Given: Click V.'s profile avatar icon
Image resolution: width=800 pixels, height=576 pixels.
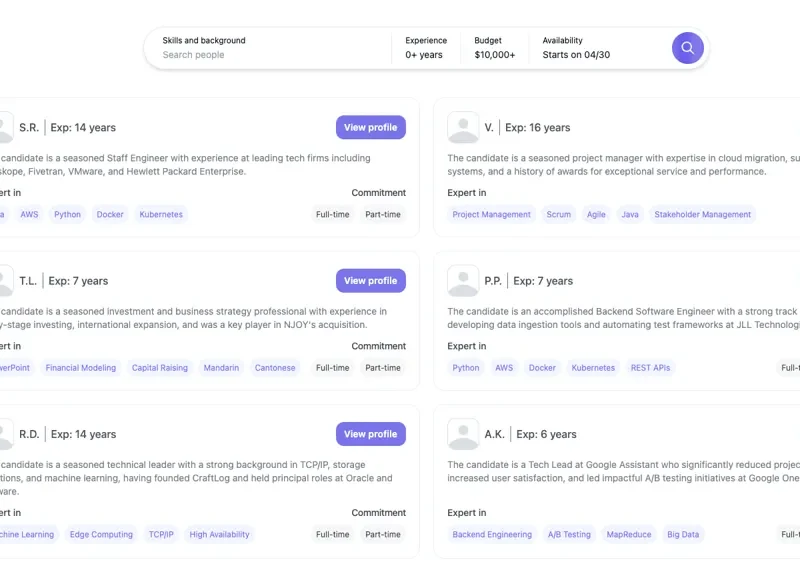Looking at the screenshot, I should [x=463, y=128].
